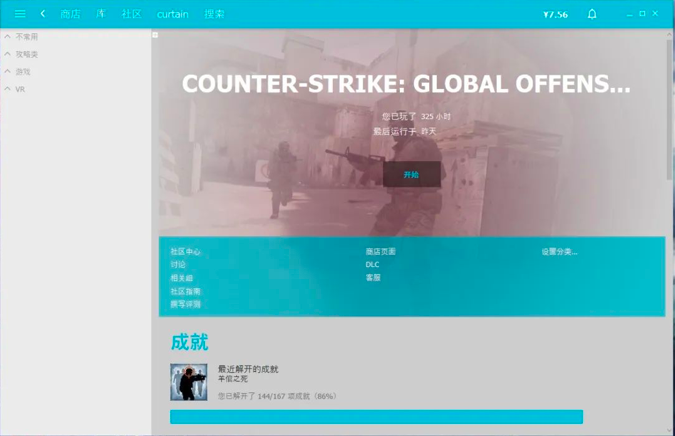Open the 社区 tab

tap(131, 14)
